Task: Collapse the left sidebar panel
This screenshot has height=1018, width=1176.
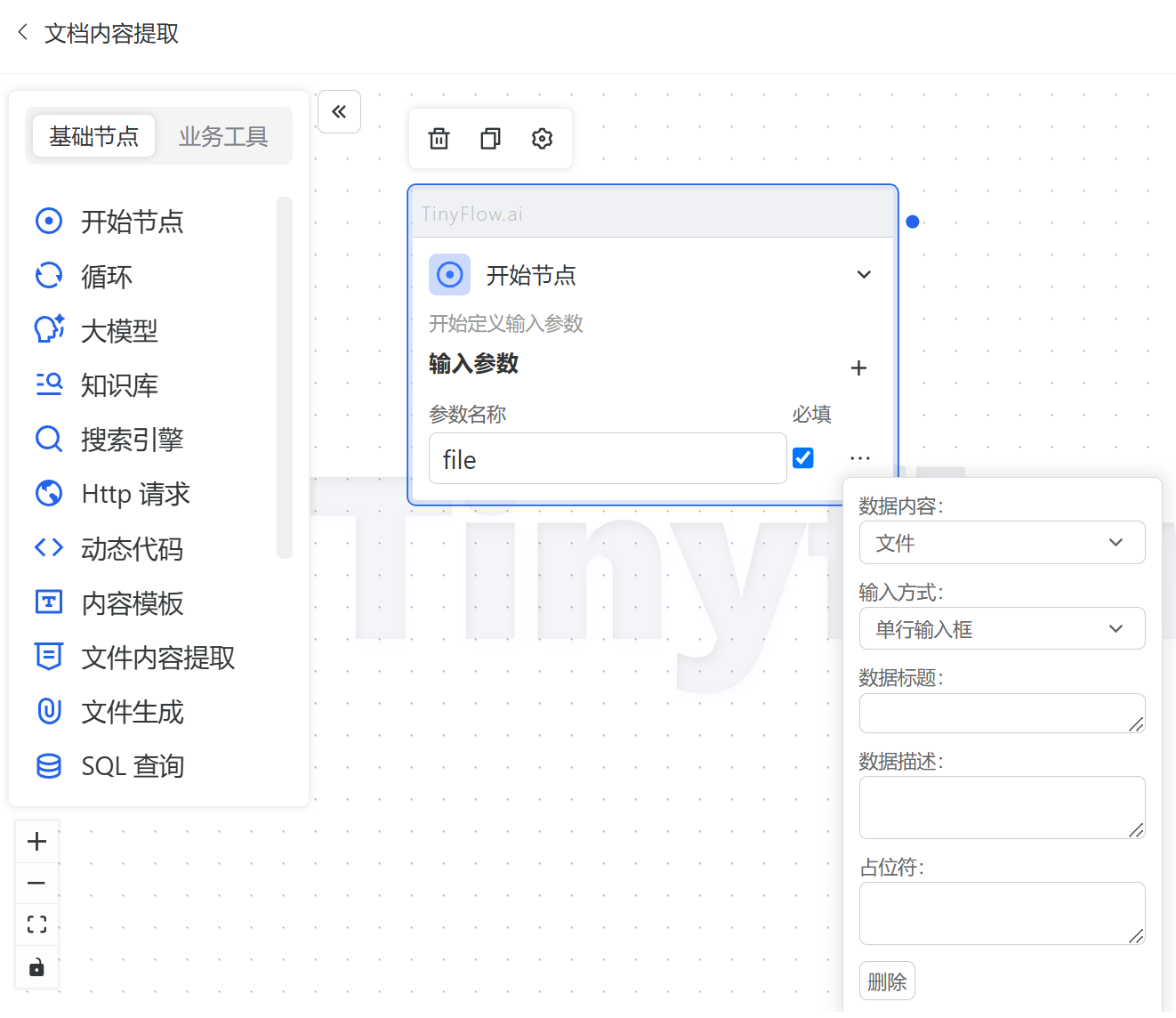Action: (339, 112)
